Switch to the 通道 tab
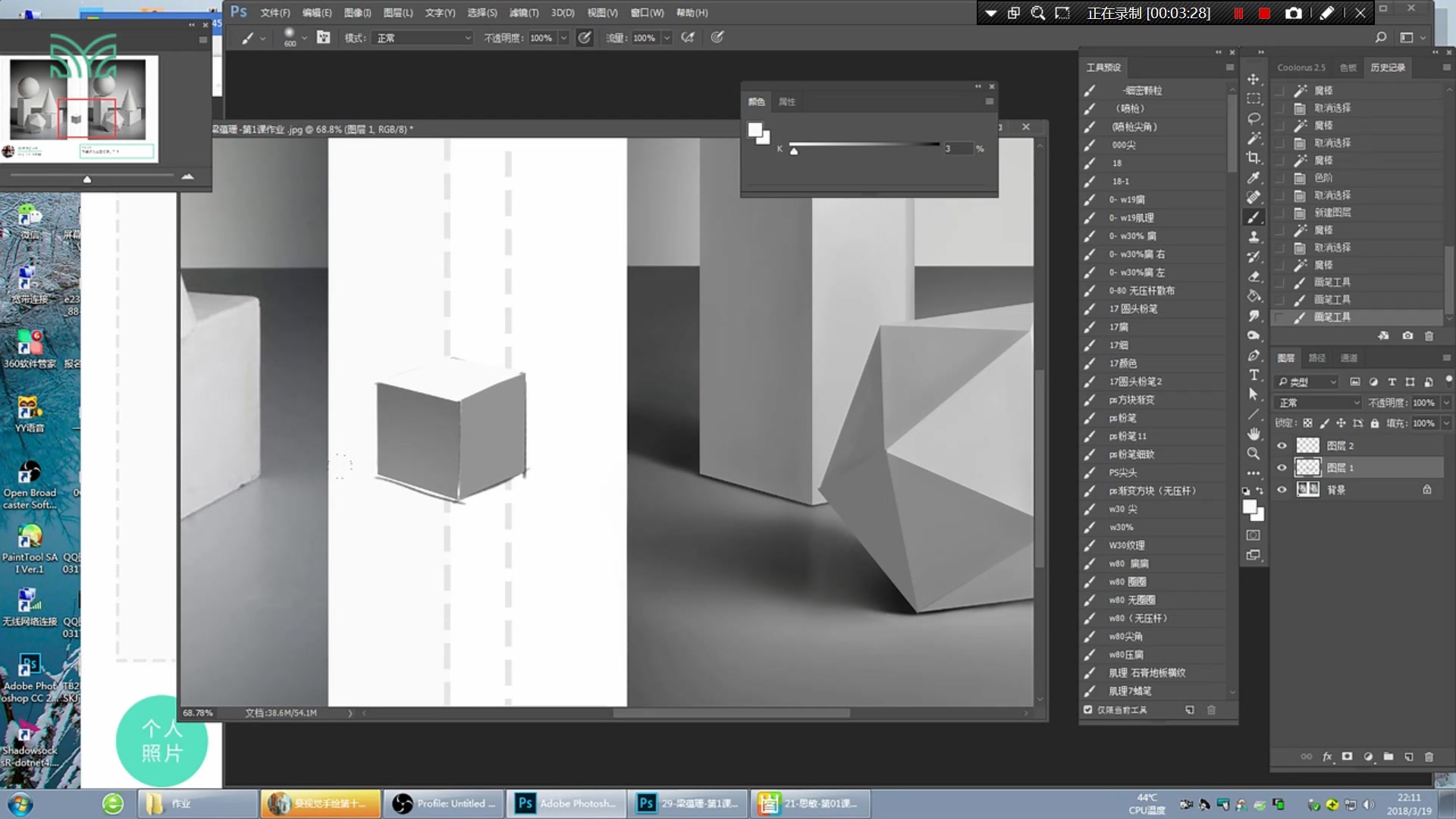This screenshot has width=1456, height=819. [x=1349, y=358]
